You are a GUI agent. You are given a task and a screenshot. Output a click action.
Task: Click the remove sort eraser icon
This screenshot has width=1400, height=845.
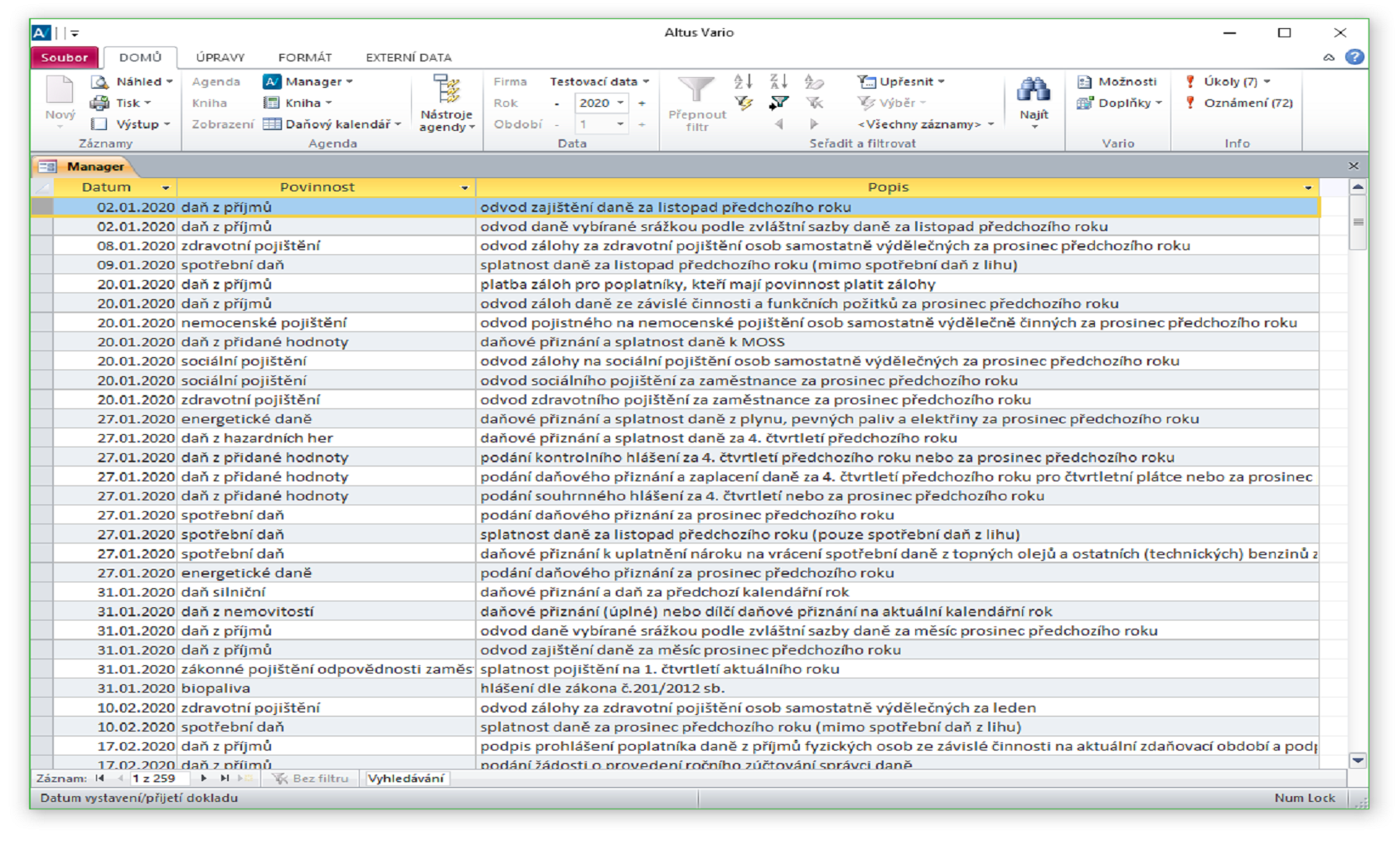(814, 81)
